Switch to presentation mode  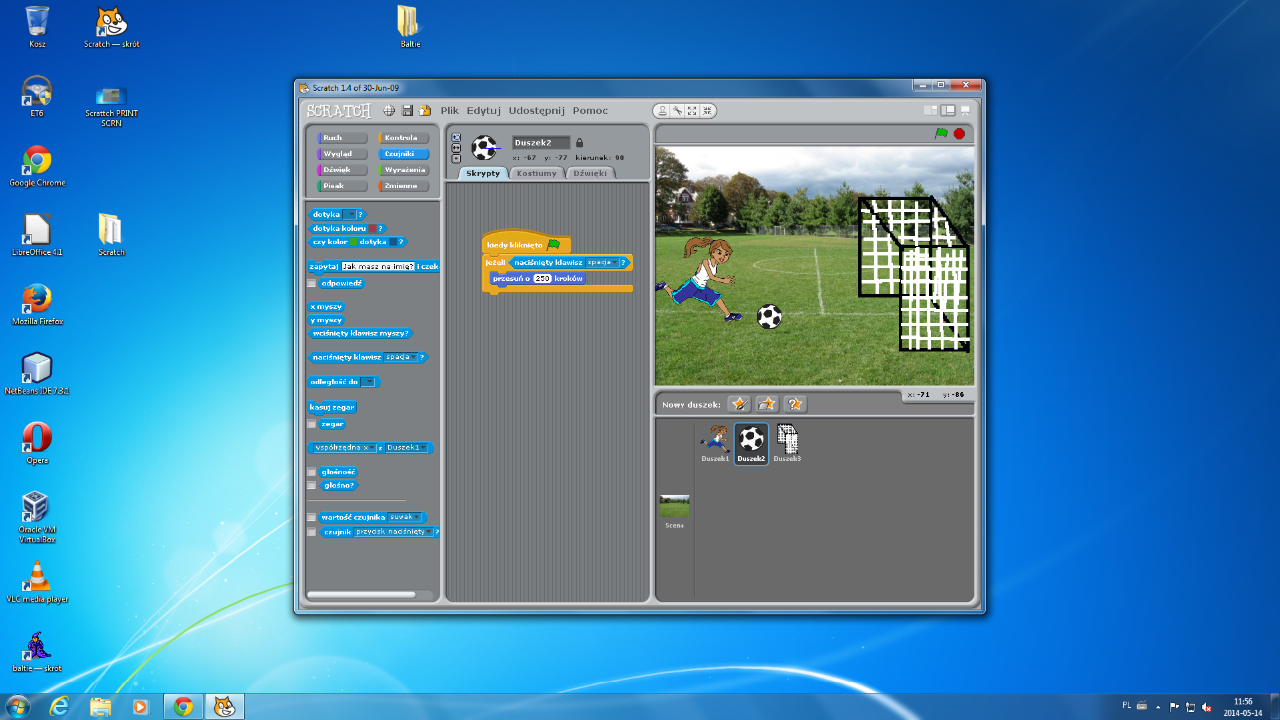pos(965,111)
